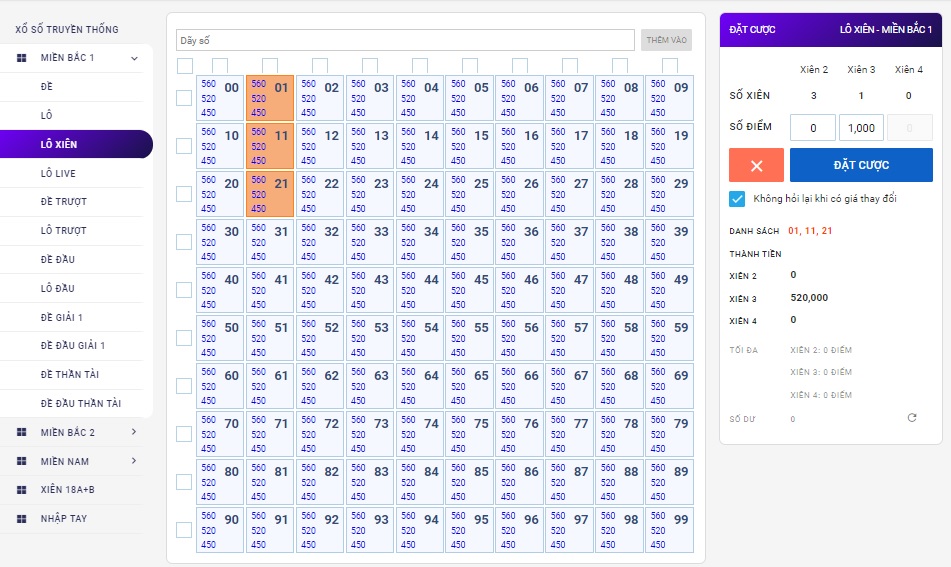This screenshot has height=567, width=951.
Task: Select number 77 in the grid
Action: tap(570, 434)
